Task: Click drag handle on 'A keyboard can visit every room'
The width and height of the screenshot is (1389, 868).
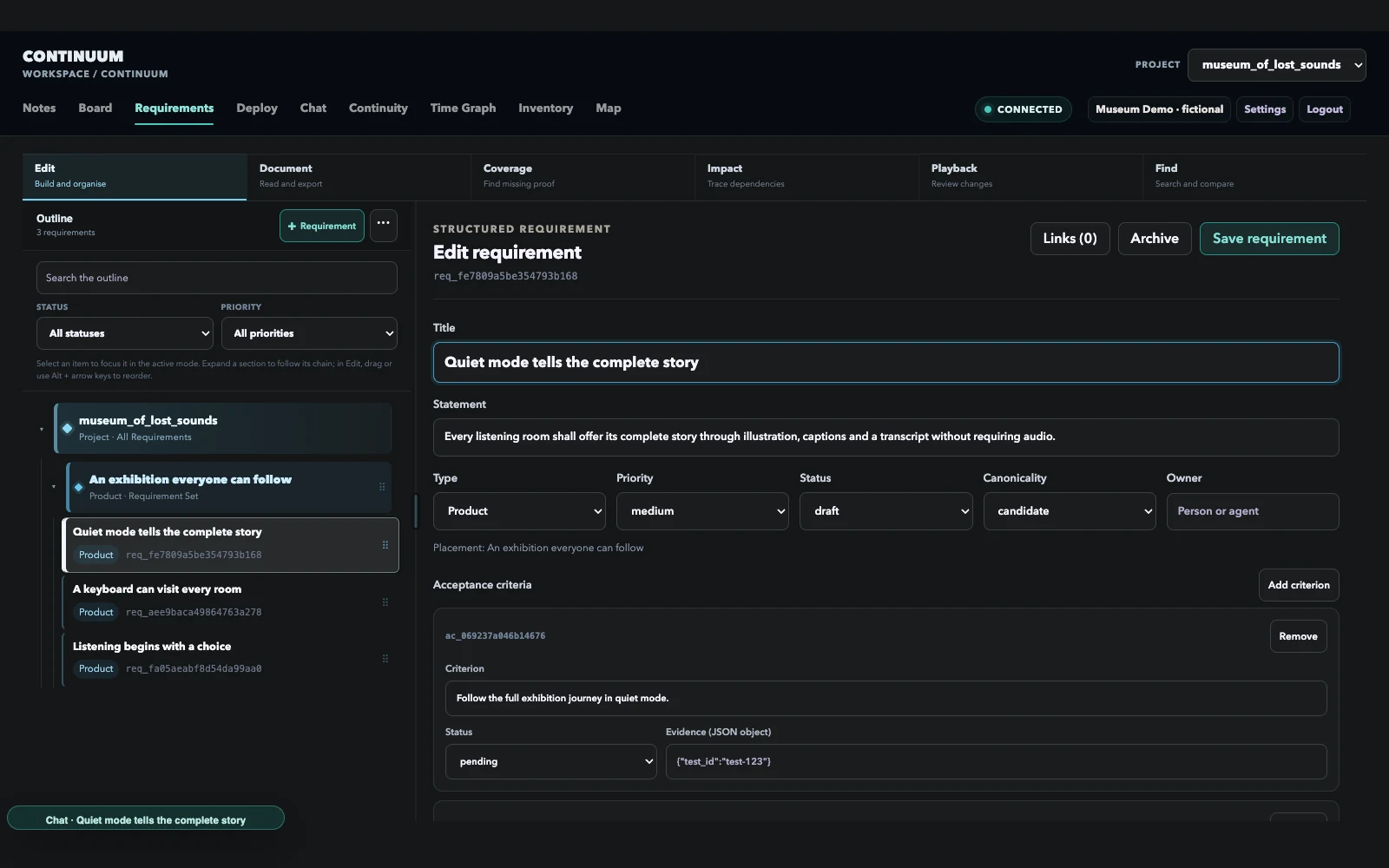Action: [385, 602]
